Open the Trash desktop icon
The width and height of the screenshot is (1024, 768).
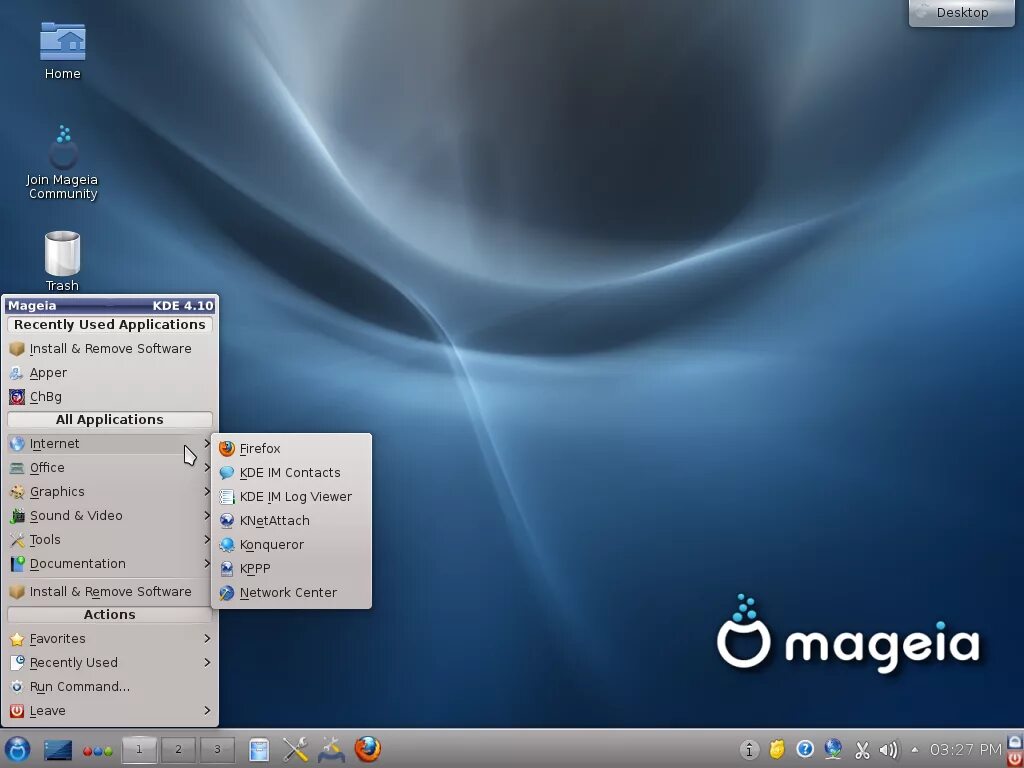click(62, 261)
